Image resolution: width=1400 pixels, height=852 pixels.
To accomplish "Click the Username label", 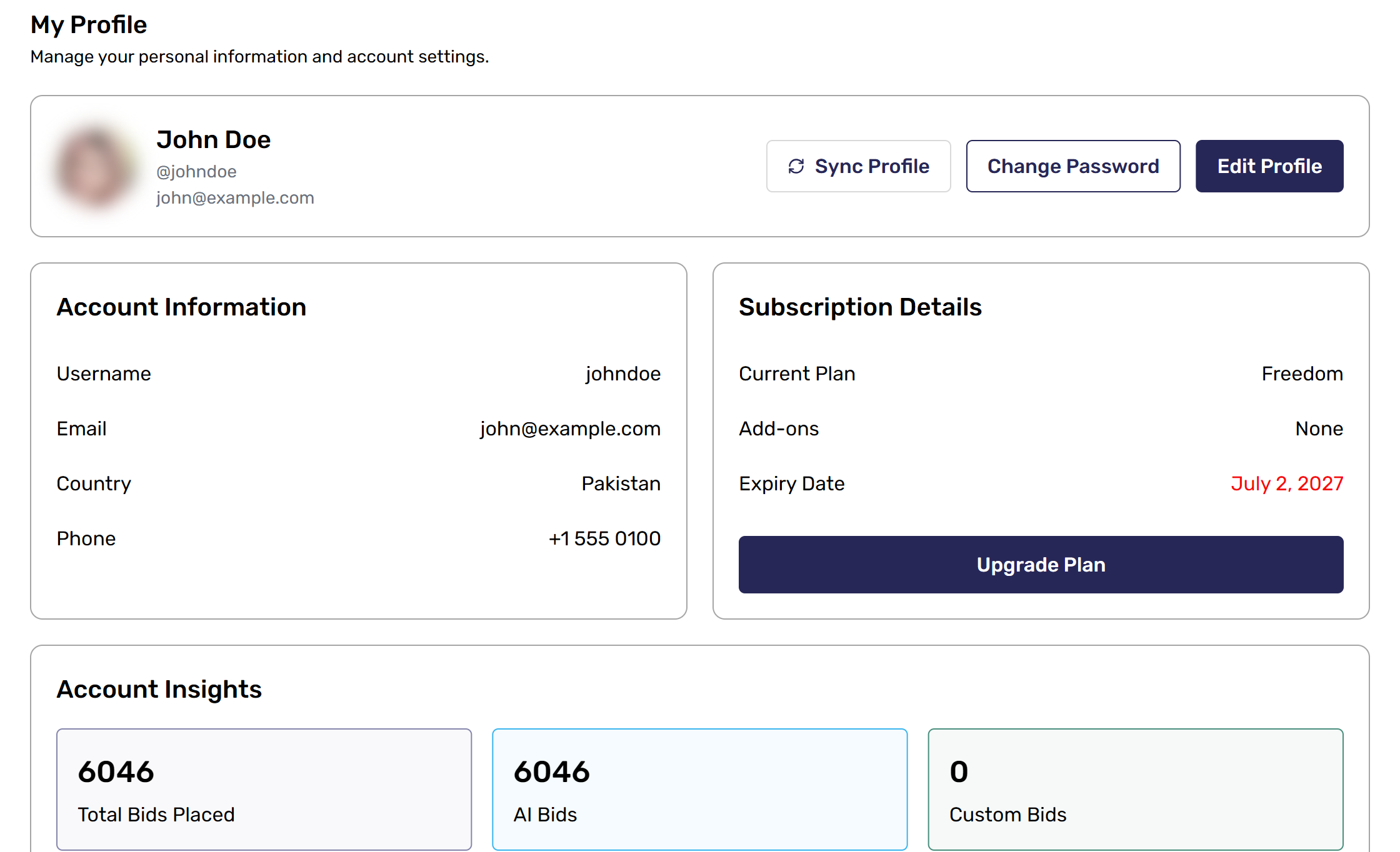I will point(104,374).
